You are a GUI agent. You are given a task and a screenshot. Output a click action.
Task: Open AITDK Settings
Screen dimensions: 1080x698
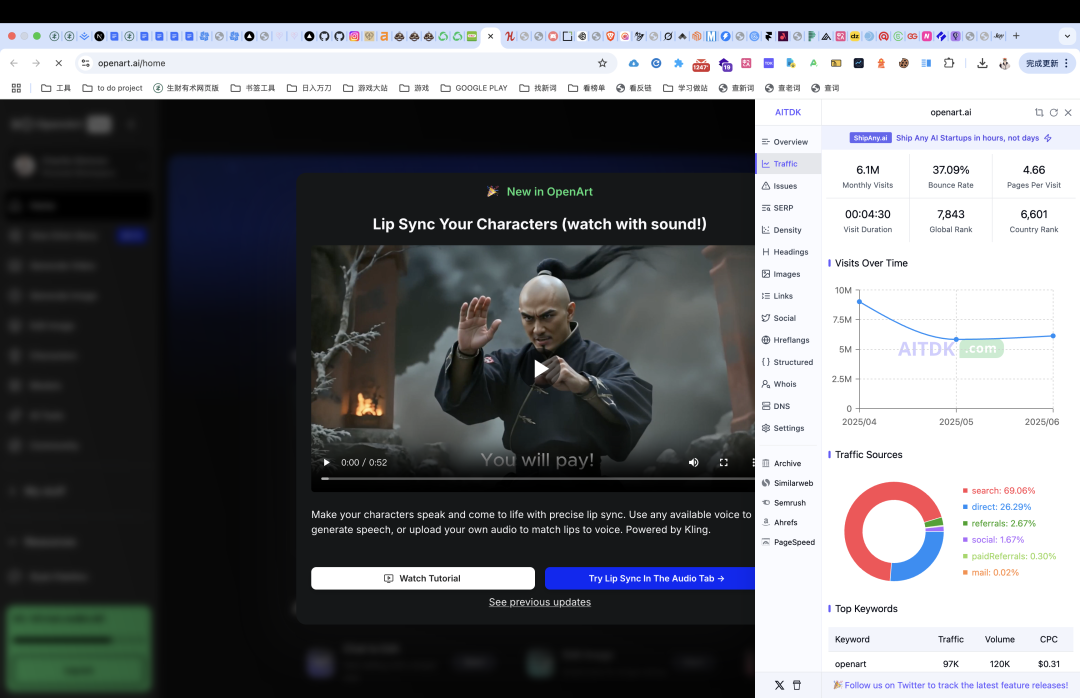782,429
